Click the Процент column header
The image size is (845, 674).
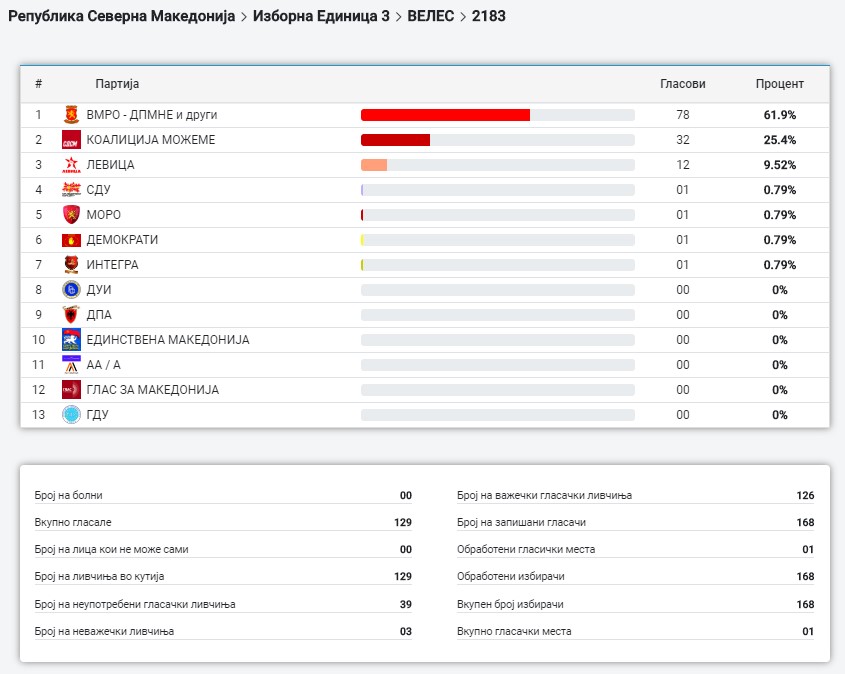(x=779, y=84)
